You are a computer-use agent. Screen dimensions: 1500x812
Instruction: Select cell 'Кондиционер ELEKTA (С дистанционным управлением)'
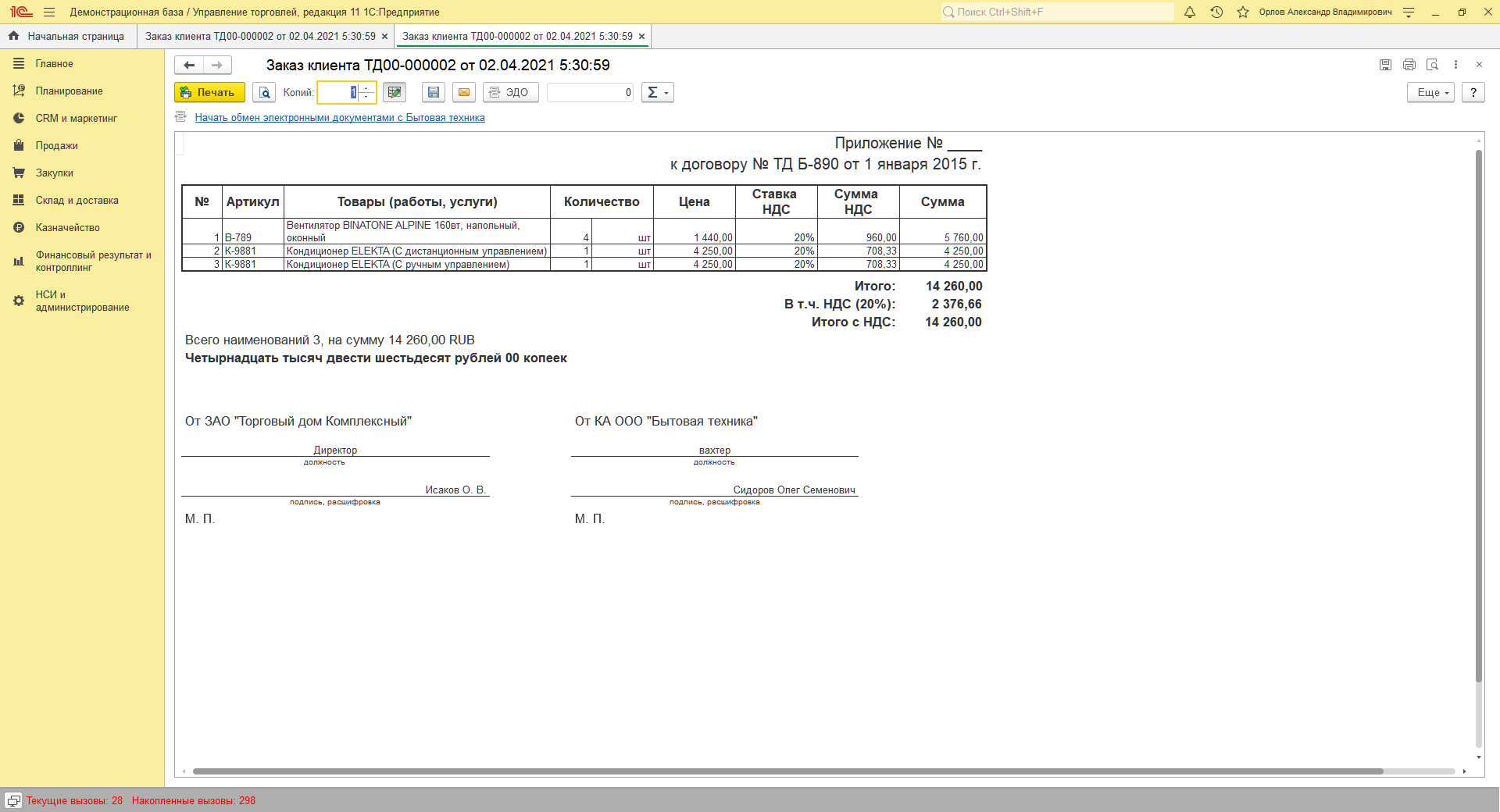(x=417, y=251)
